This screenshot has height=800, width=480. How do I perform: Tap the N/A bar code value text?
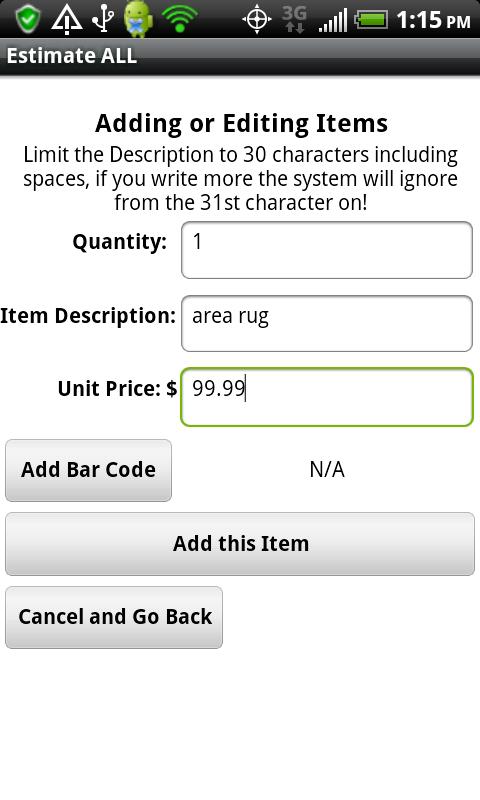327,469
